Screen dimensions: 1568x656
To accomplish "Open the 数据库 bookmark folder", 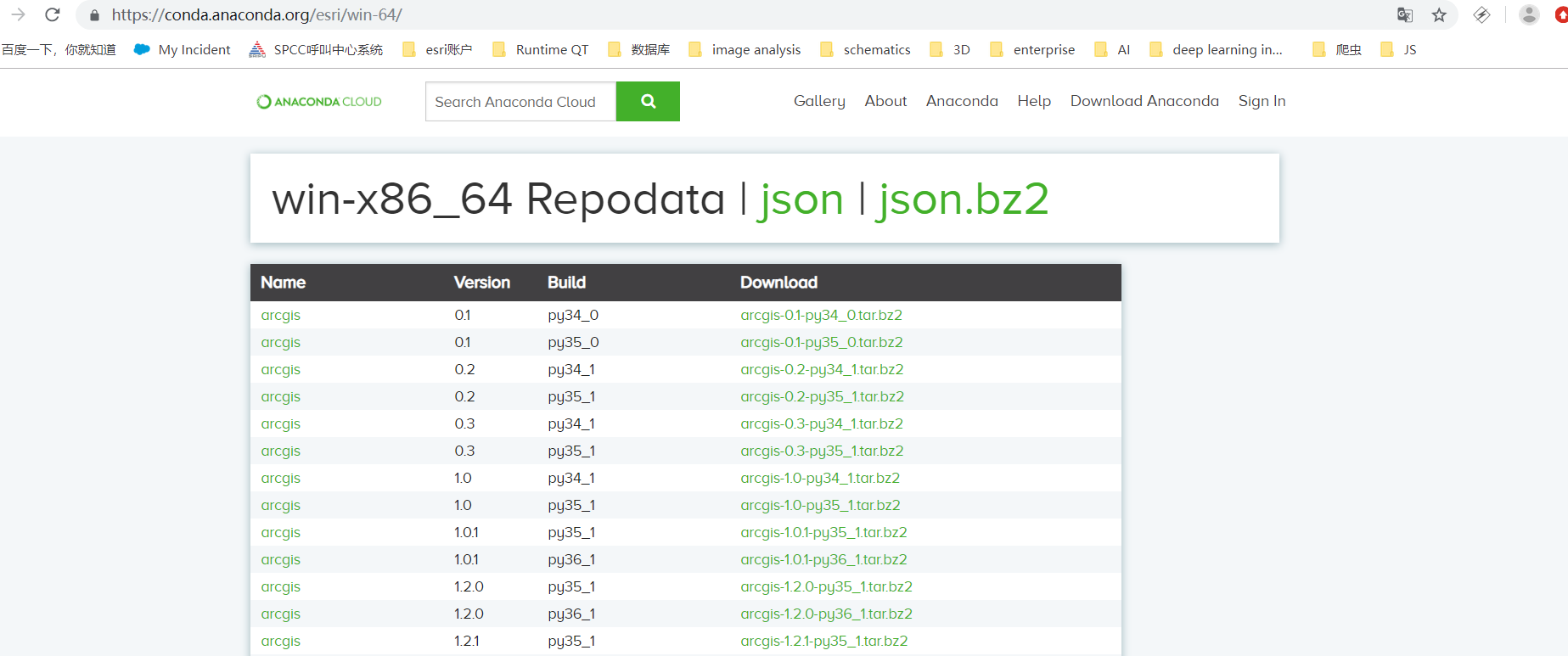I will tap(638, 49).
